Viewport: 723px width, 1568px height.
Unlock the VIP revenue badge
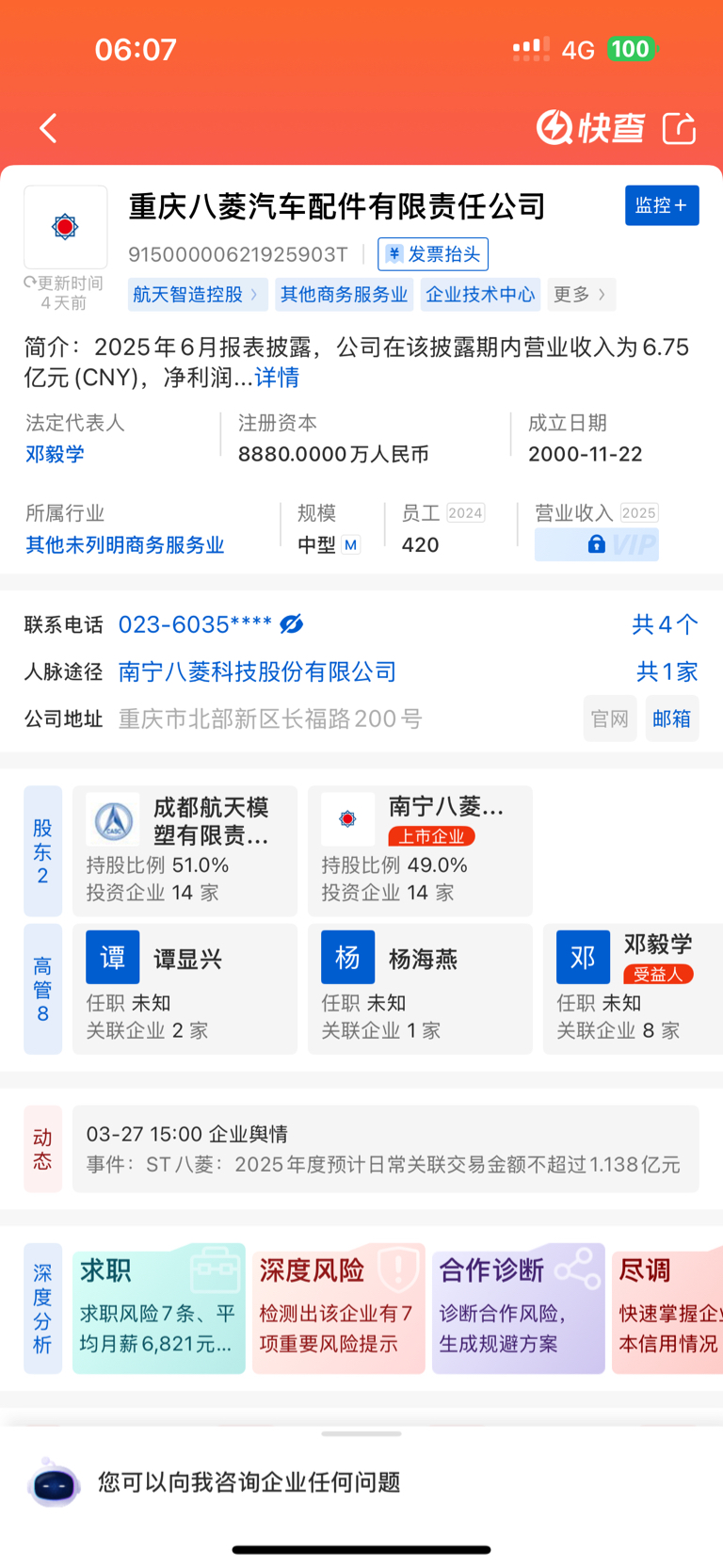click(597, 544)
